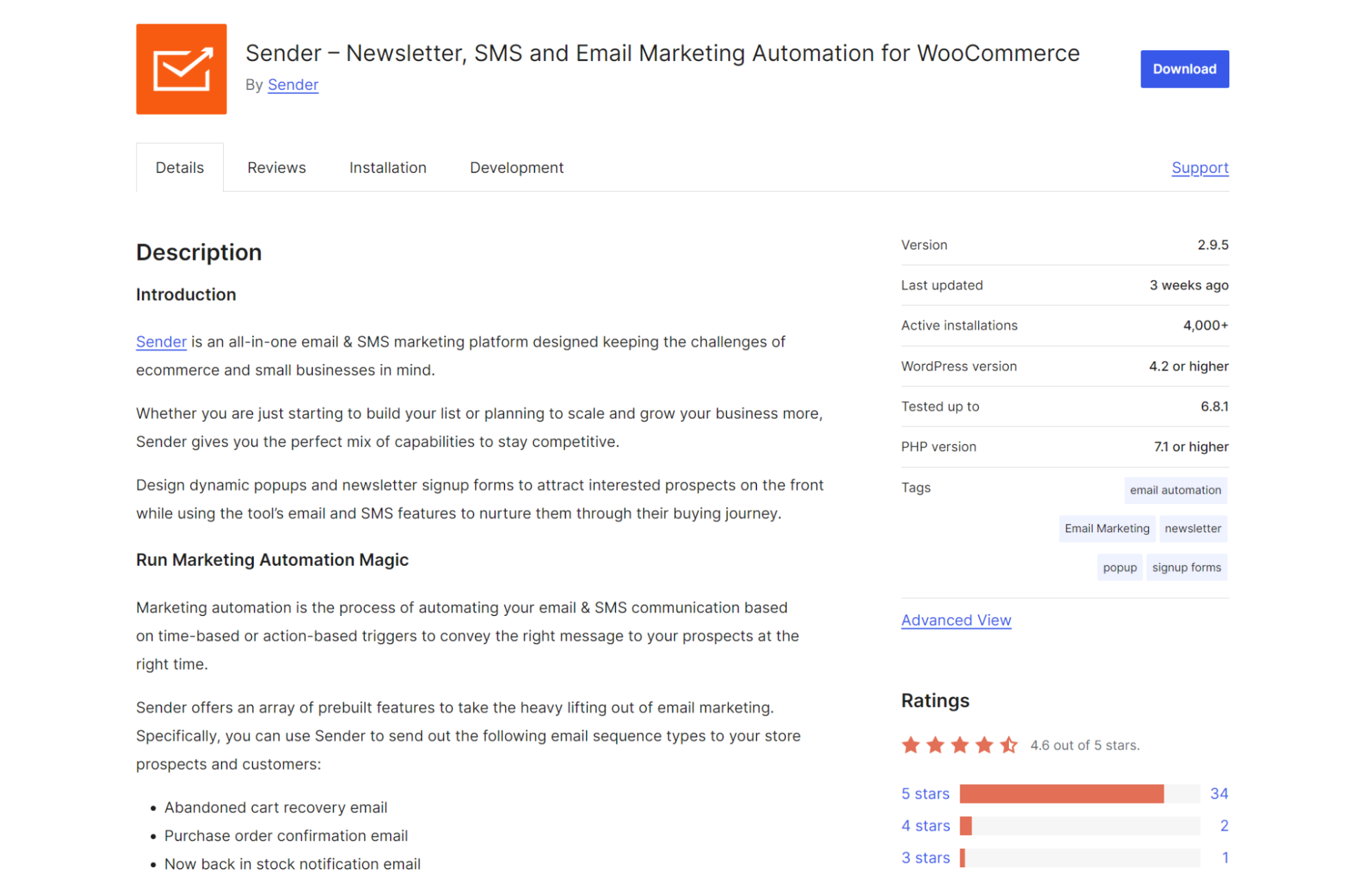Click the 1 count for 3-star reviews
This screenshot has height=879, width=1372.
coord(1225,858)
